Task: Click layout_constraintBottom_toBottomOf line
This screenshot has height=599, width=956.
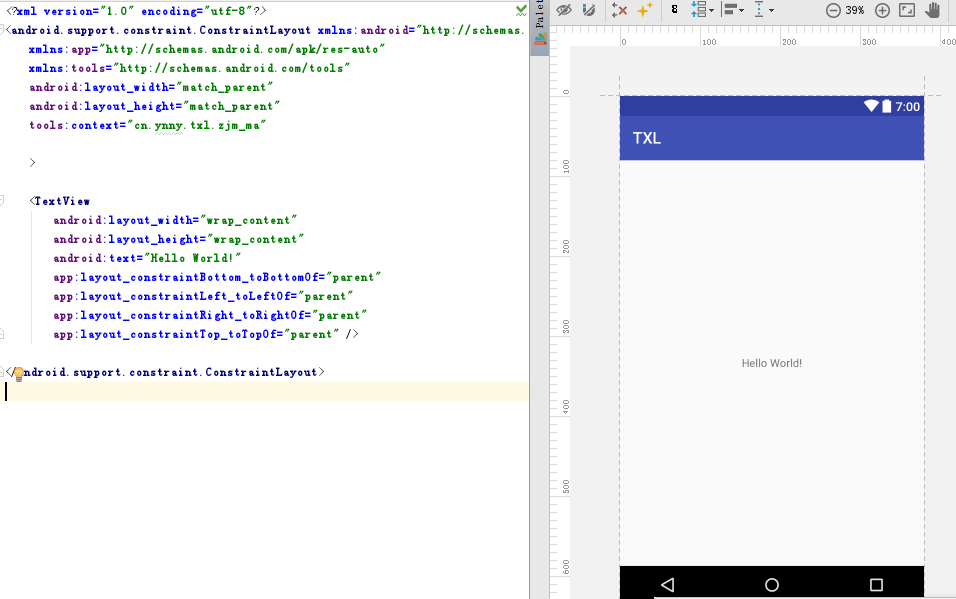Action: pyautogui.click(x=217, y=277)
